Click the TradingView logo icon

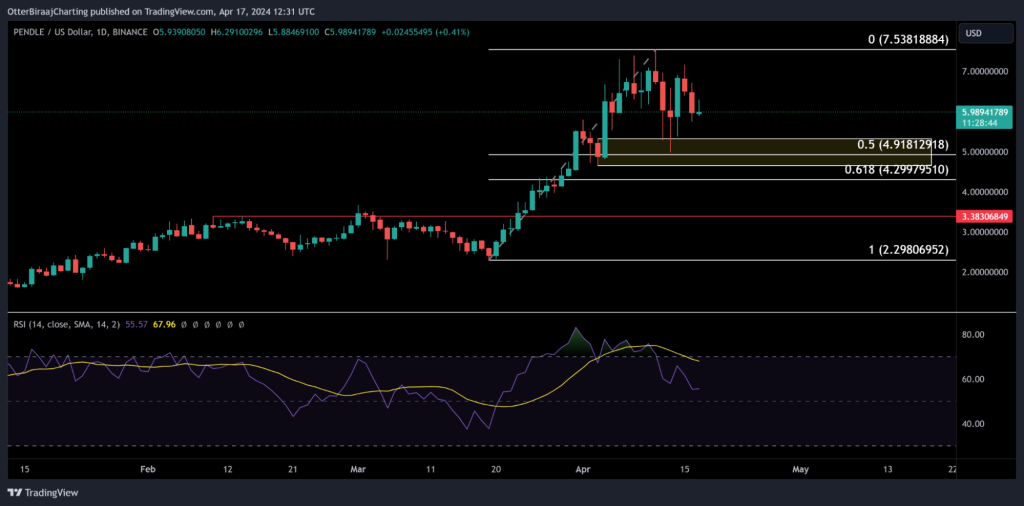click(x=15, y=493)
